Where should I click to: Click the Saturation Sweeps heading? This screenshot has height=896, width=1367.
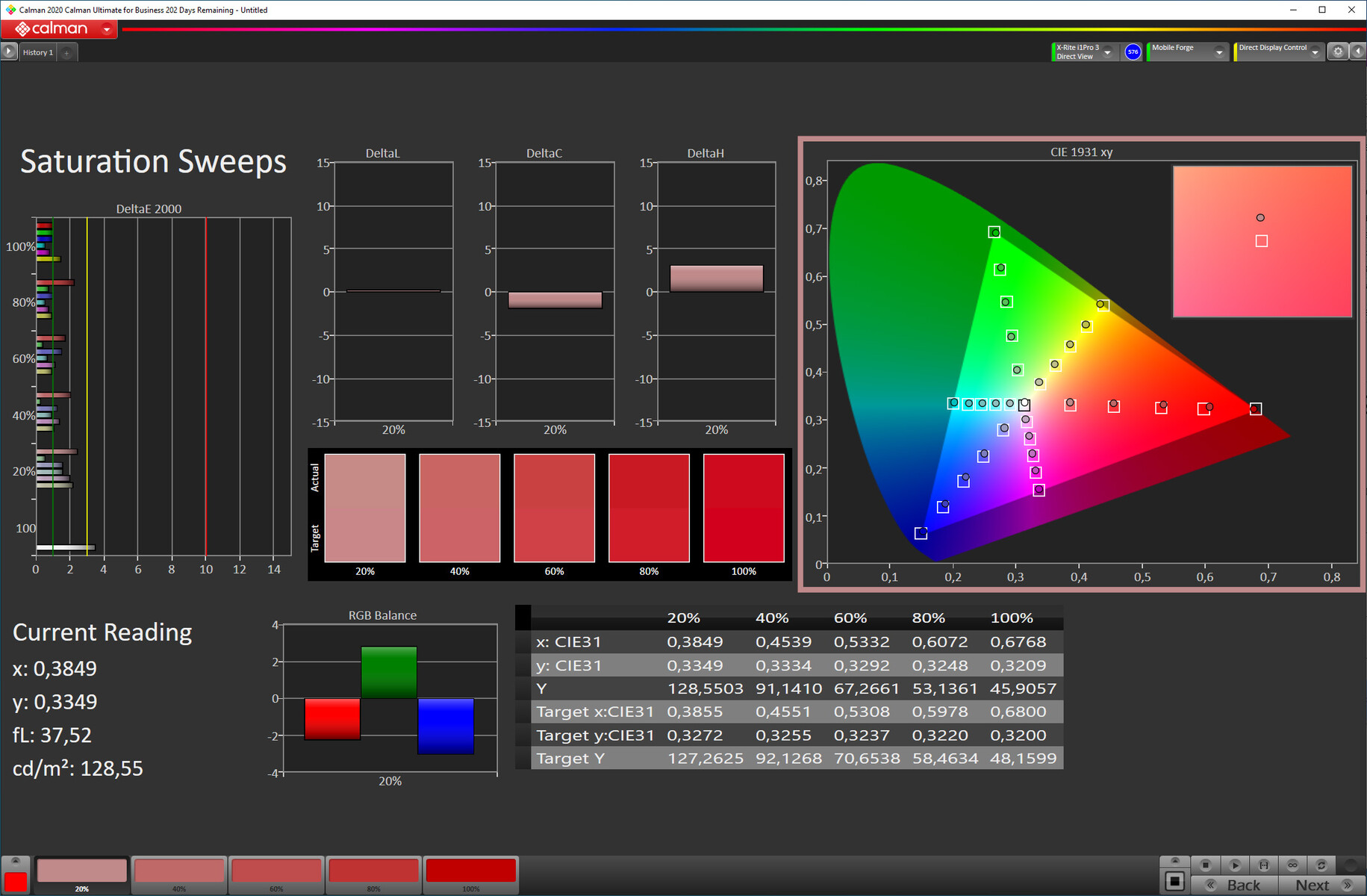point(153,161)
